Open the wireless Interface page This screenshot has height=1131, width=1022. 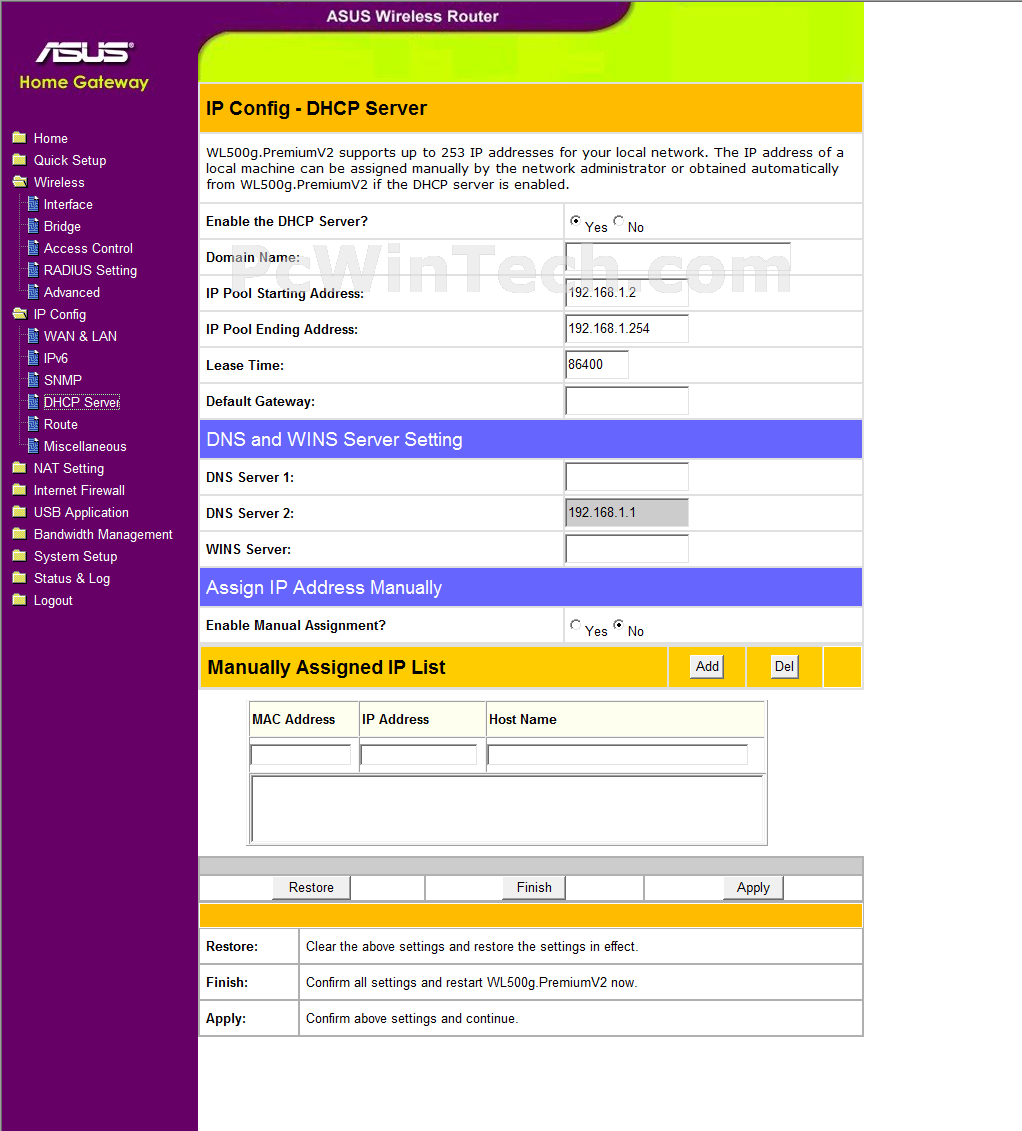click(x=68, y=204)
